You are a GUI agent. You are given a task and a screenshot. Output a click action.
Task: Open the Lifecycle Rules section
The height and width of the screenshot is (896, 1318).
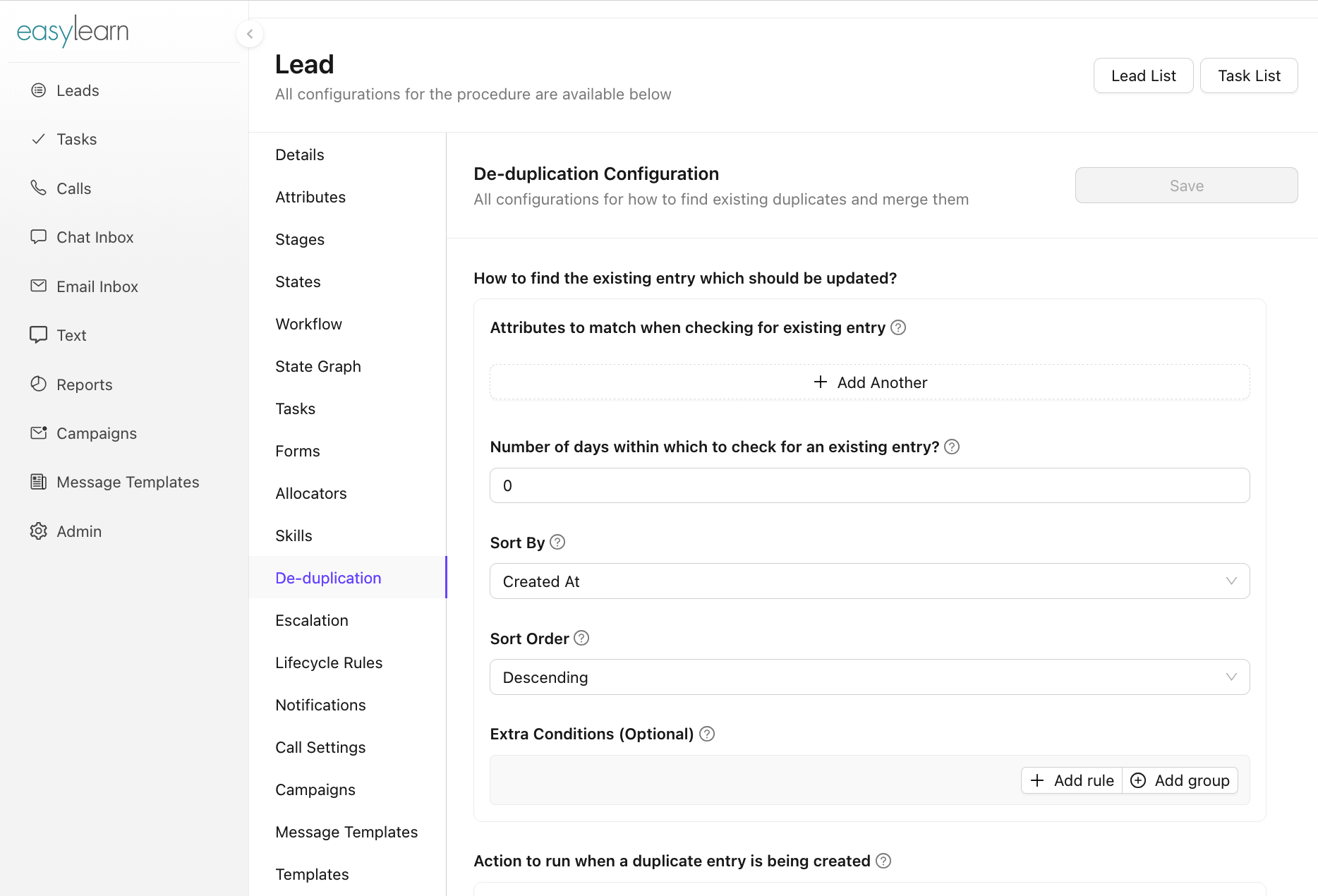point(329,662)
